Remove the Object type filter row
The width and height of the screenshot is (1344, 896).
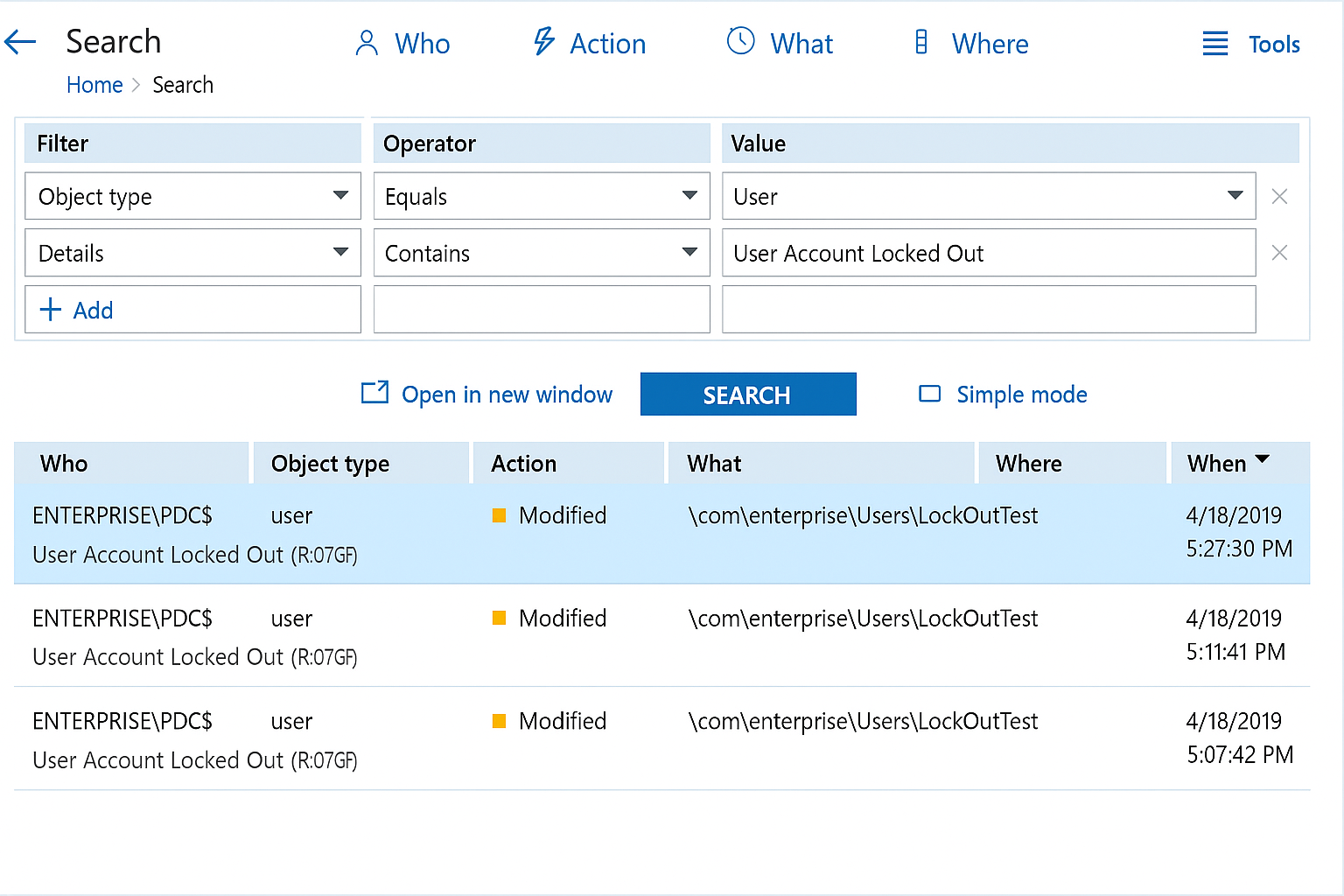click(1279, 197)
